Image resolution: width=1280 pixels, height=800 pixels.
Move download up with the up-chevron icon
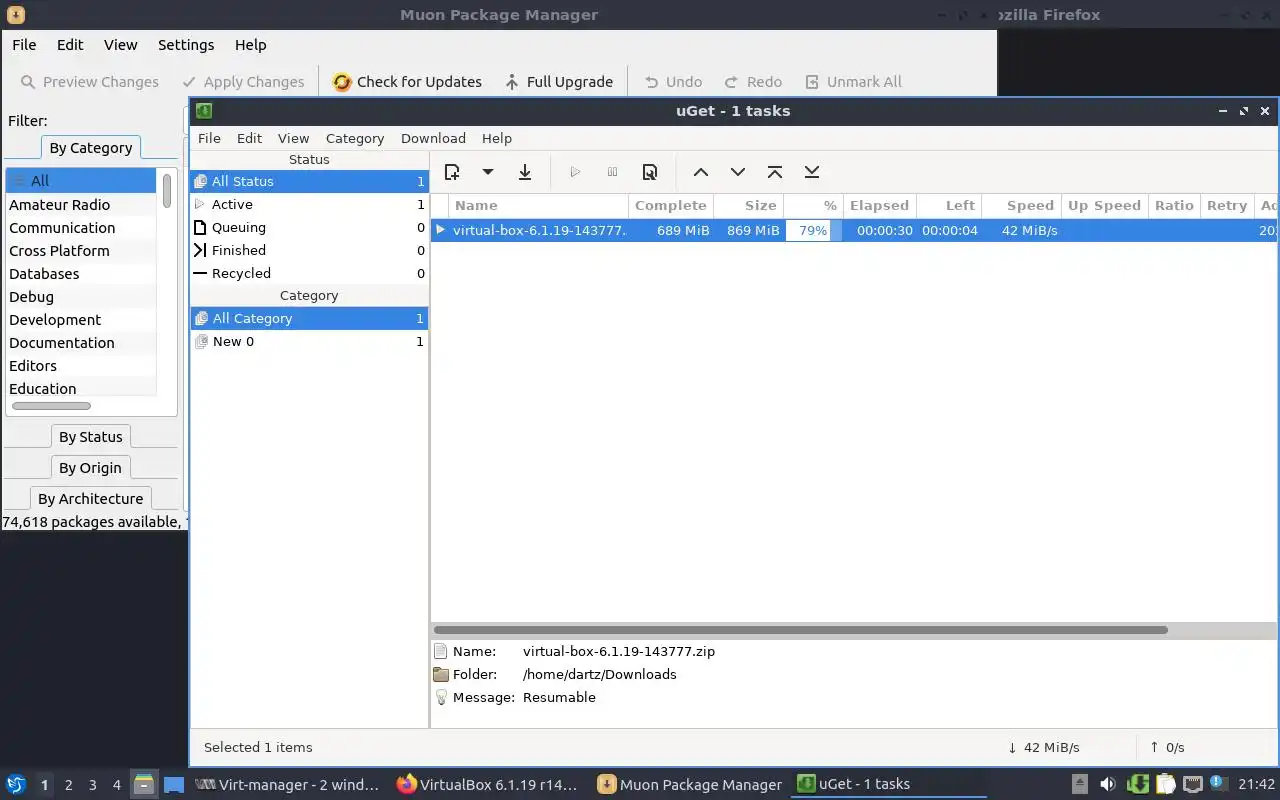(701, 172)
